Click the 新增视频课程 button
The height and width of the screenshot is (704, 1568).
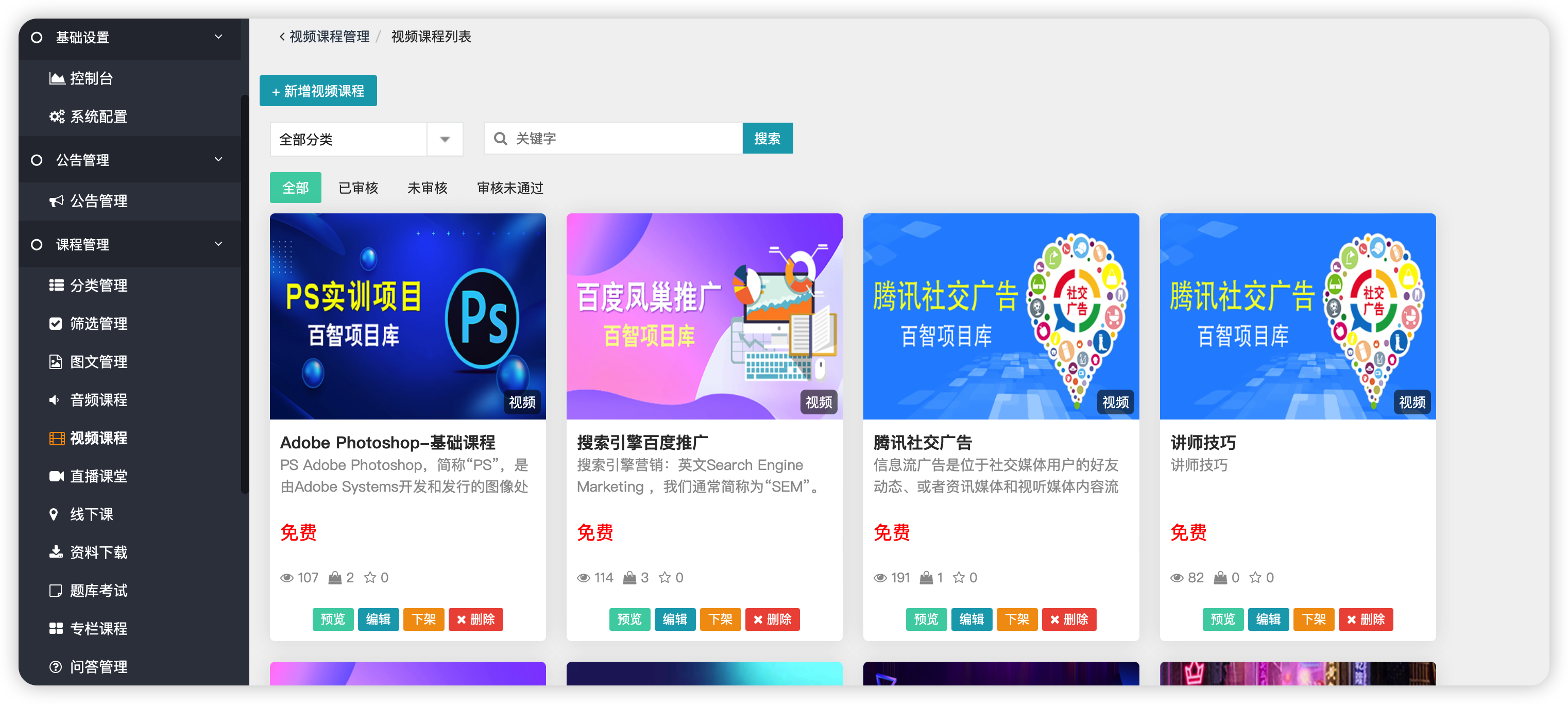(x=318, y=91)
